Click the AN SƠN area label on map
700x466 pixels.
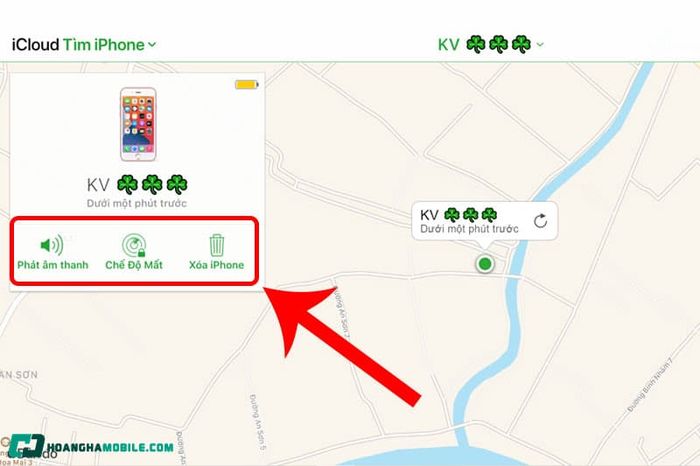tap(19, 374)
